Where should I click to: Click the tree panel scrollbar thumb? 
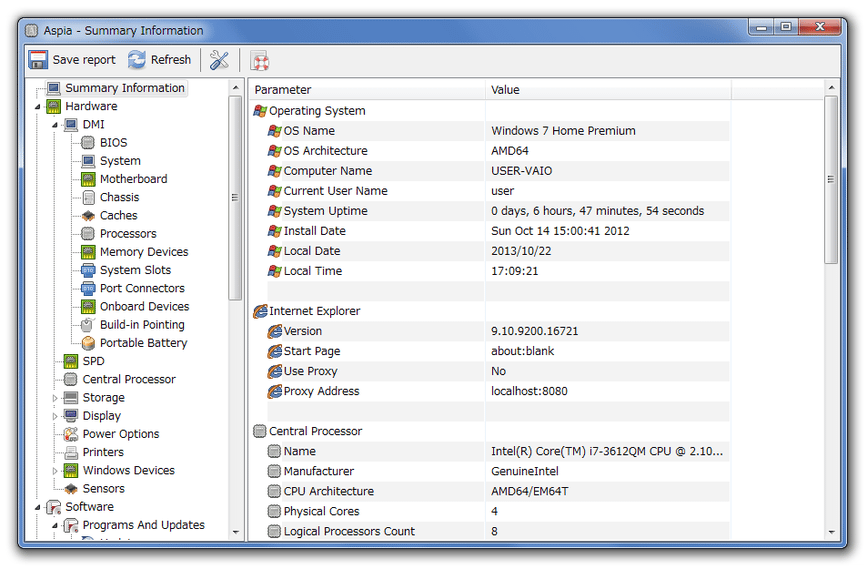(x=236, y=198)
